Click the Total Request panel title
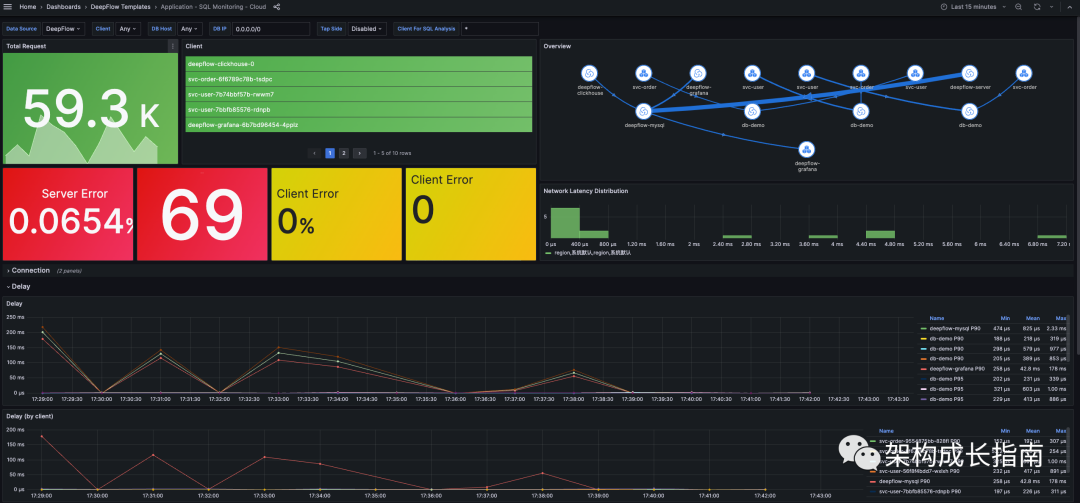The width and height of the screenshot is (1080, 503). (x=26, y=46)
